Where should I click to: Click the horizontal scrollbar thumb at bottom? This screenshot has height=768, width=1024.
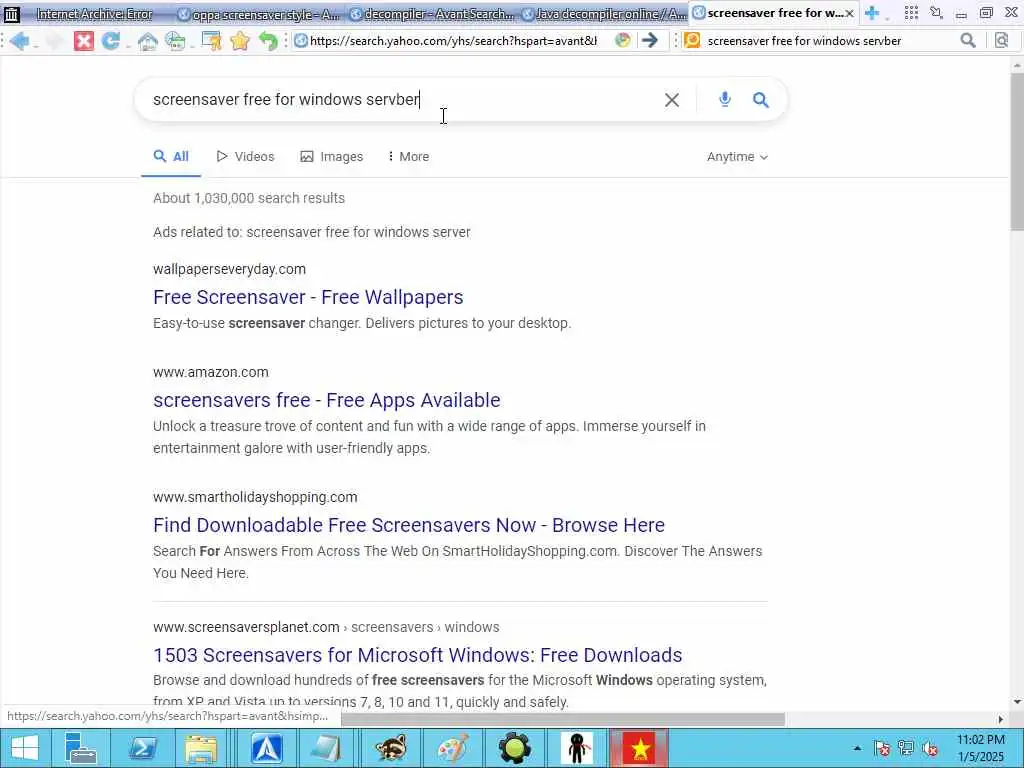(x=563, y=720)
